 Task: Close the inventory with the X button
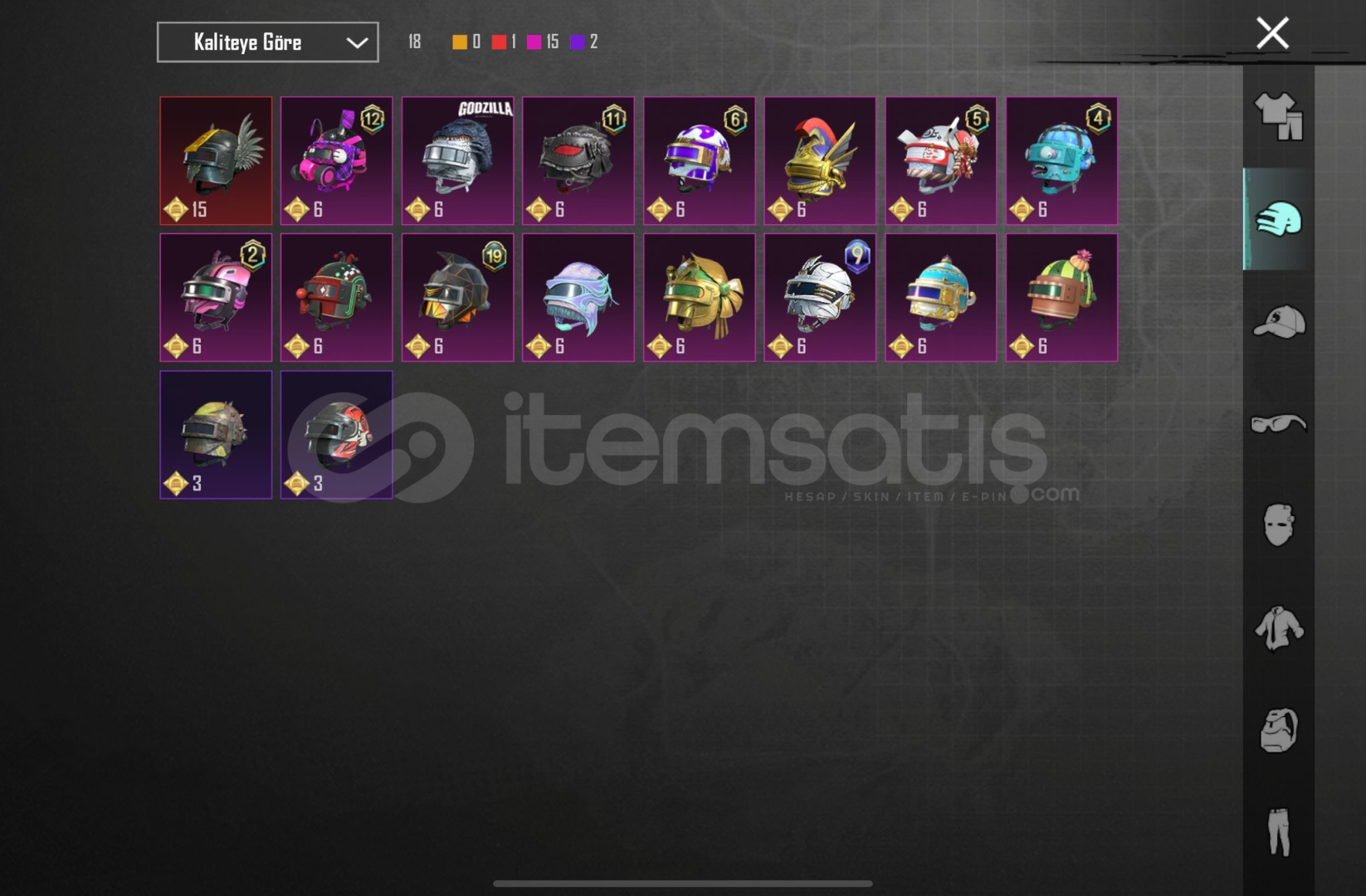[x=1272, y=33]
